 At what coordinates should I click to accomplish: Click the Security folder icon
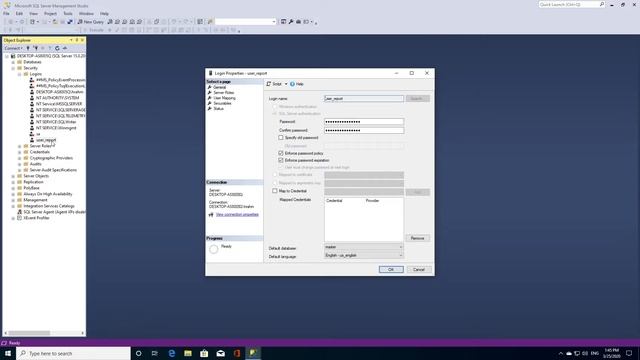[x=19, y=68]
